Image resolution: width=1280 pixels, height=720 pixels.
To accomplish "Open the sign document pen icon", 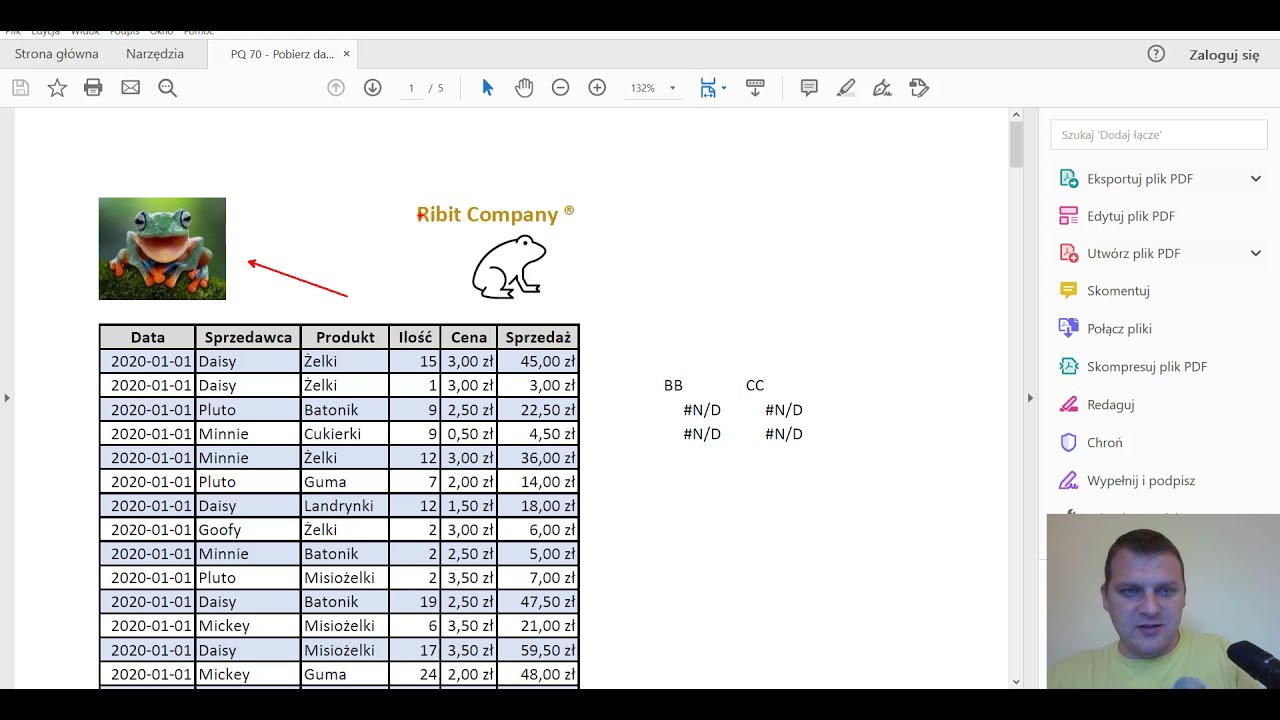I will click(x=882, y=88).
